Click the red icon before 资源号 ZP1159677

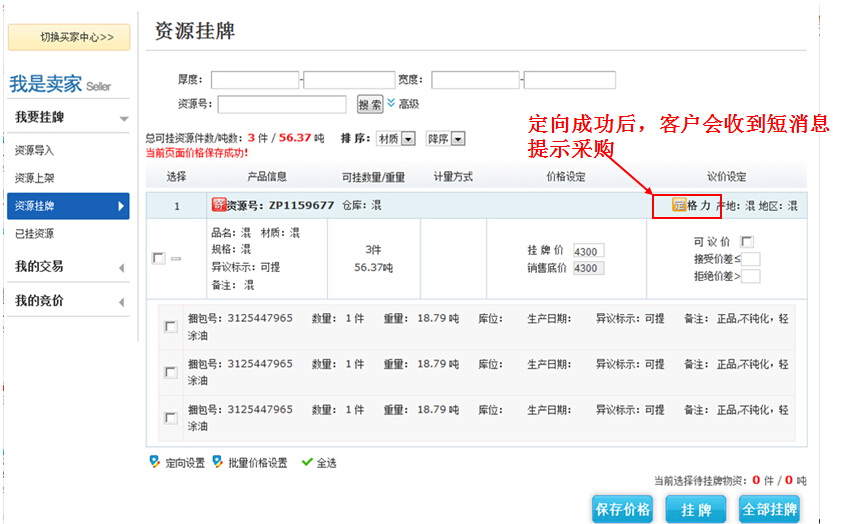(x=218, y=205)
